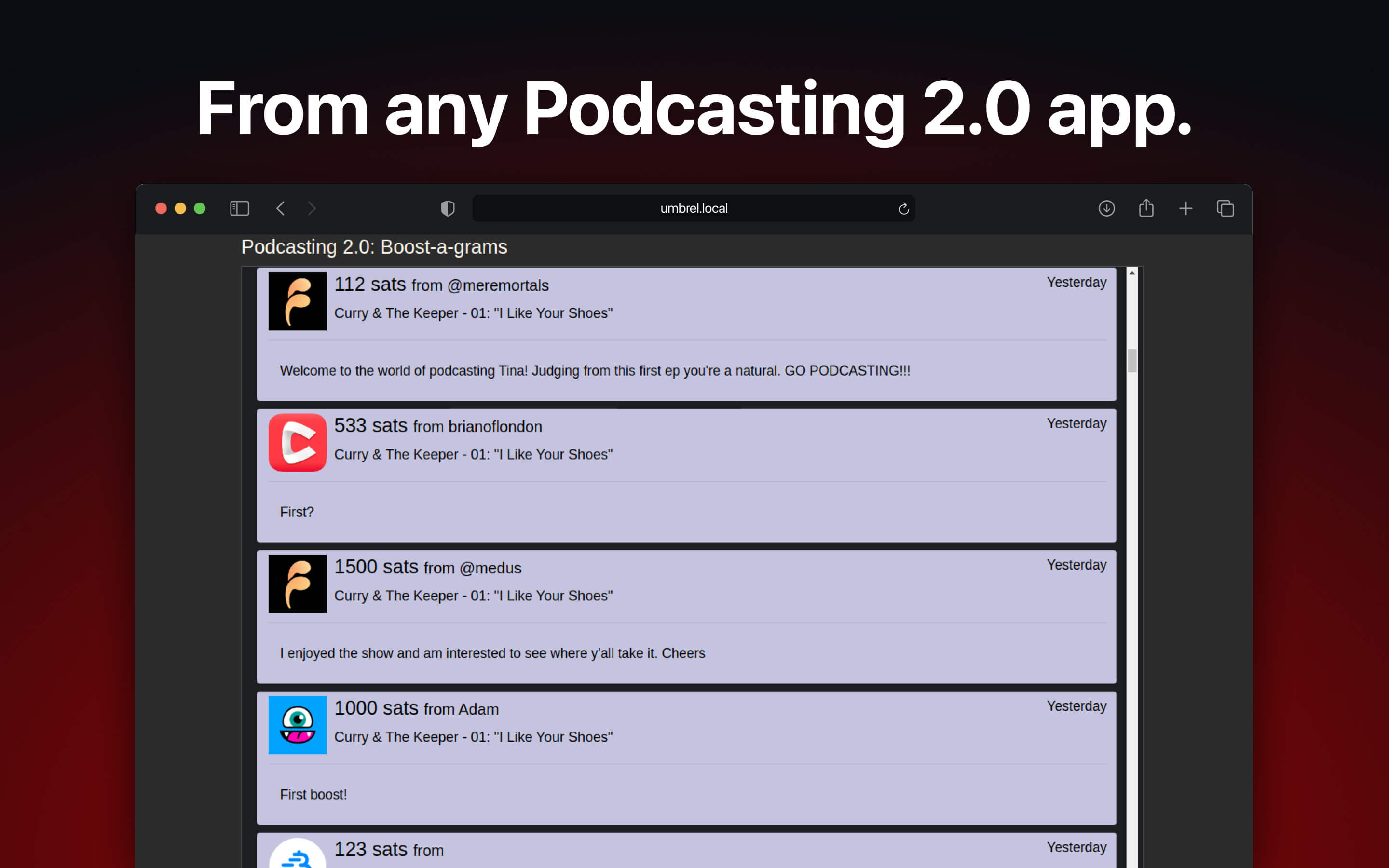Viewport: 1389px width, 868px height.
Task: Click the share icon in the toolbar
Action: tap(1146, 208)
